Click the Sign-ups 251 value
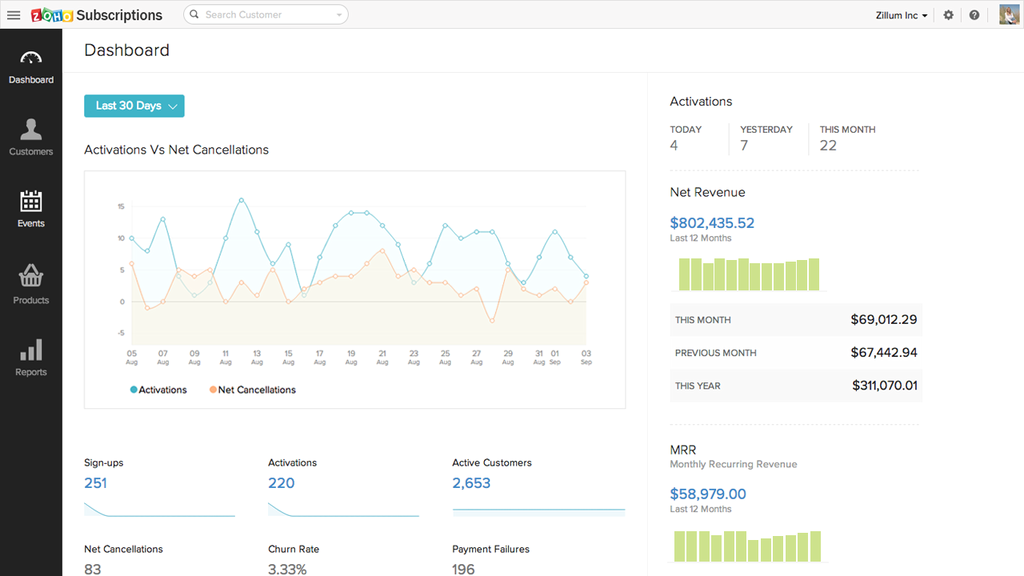Viewport: 1024px width, 576px height. (96, 483)
